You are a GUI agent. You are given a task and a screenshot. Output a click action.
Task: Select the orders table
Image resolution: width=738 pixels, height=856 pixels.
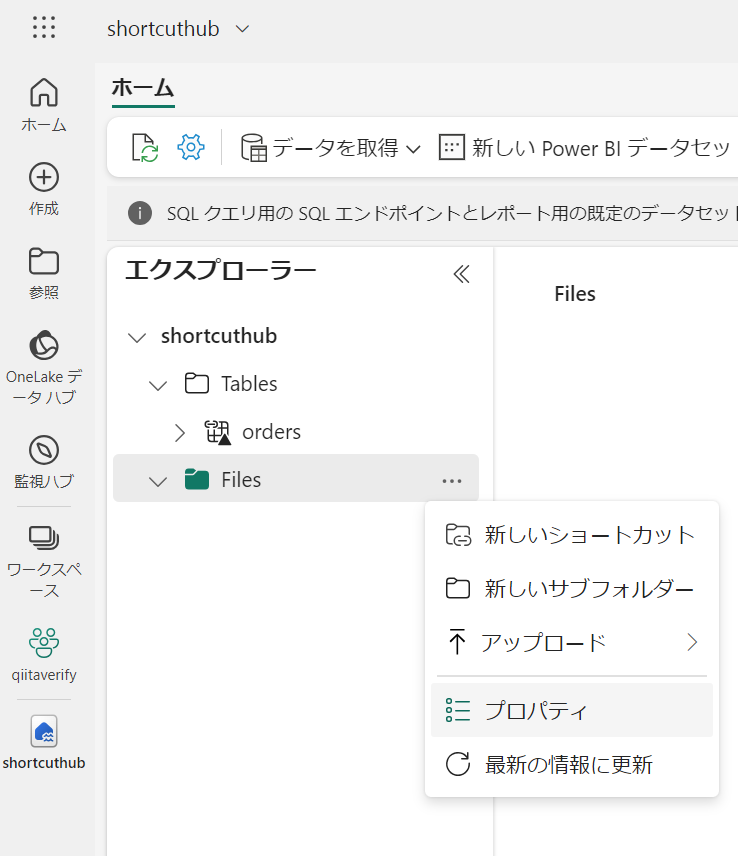(x=252, y=432)
